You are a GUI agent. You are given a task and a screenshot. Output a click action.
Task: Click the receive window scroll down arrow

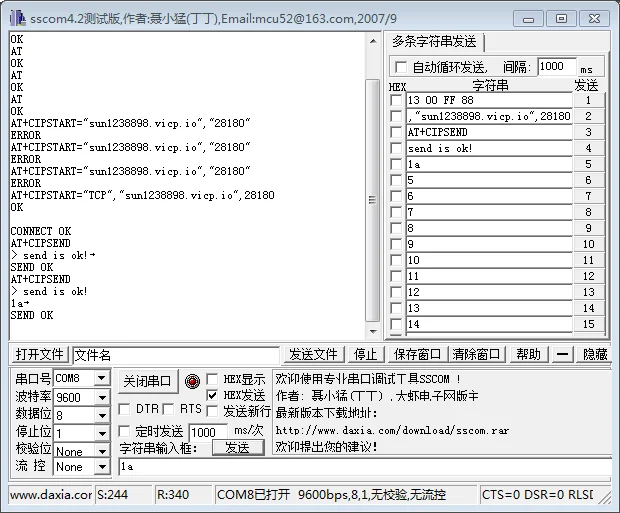pos(373,331)
